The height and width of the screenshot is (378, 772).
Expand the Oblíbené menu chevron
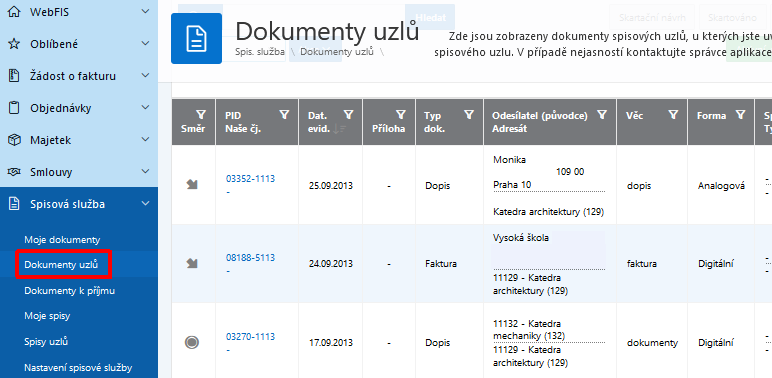[x=145, y=44]
